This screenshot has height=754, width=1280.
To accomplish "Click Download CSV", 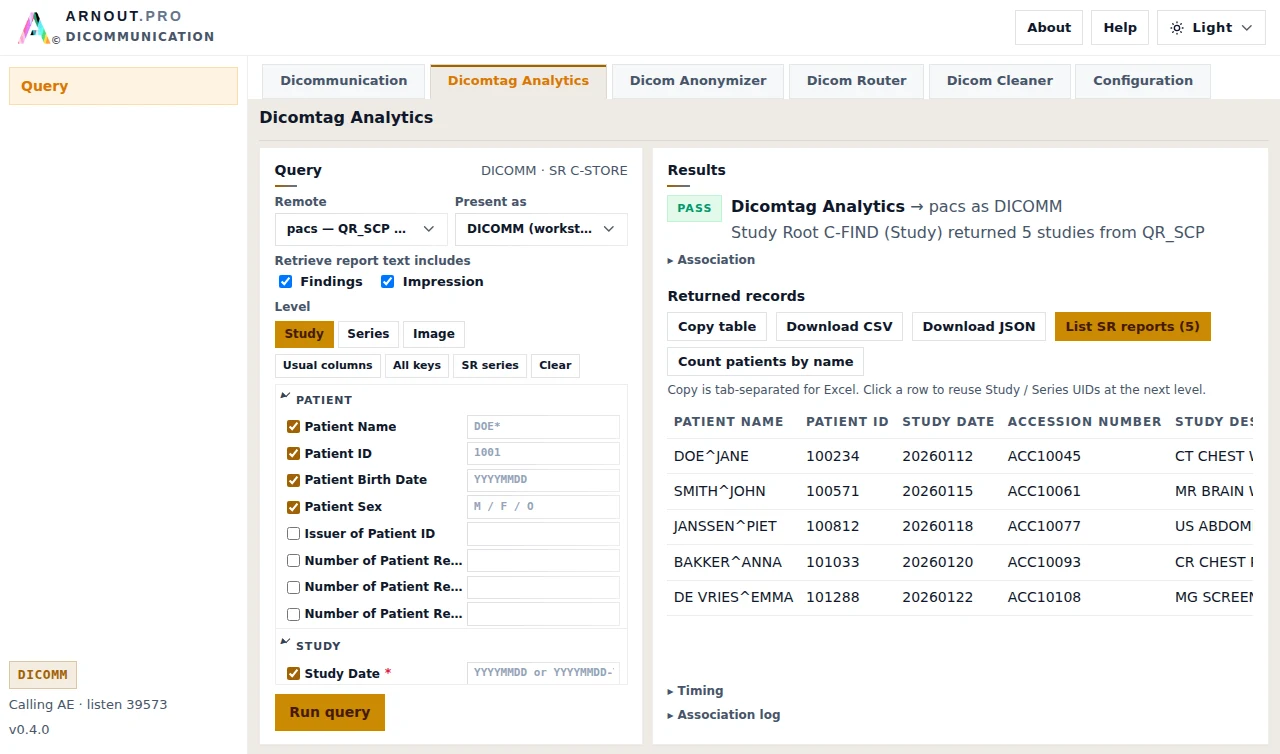I will (x=839, y=327).
